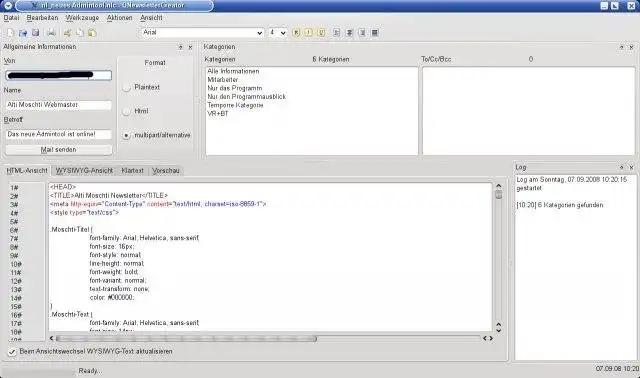Open the window menu icon in title bar
The image size is (640, 378).
click(x=8, y=6)
